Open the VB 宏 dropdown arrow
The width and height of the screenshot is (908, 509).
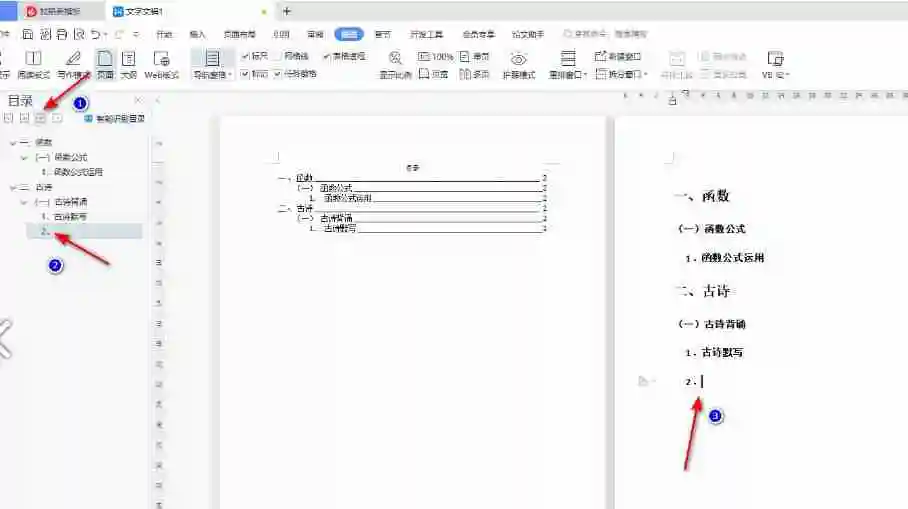click(x=788, y=75)
